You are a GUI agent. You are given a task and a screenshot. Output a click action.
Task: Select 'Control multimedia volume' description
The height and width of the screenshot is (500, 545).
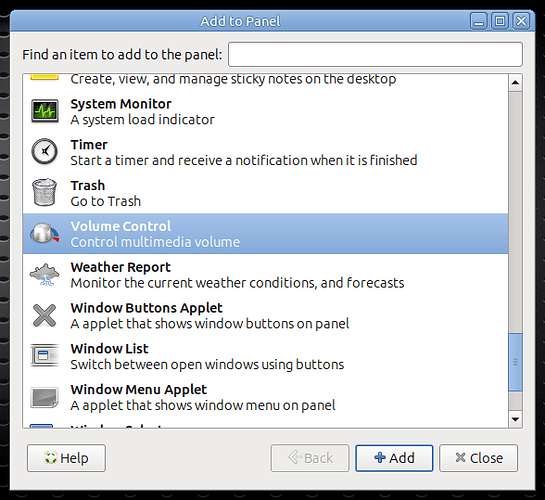click(155, 242)
